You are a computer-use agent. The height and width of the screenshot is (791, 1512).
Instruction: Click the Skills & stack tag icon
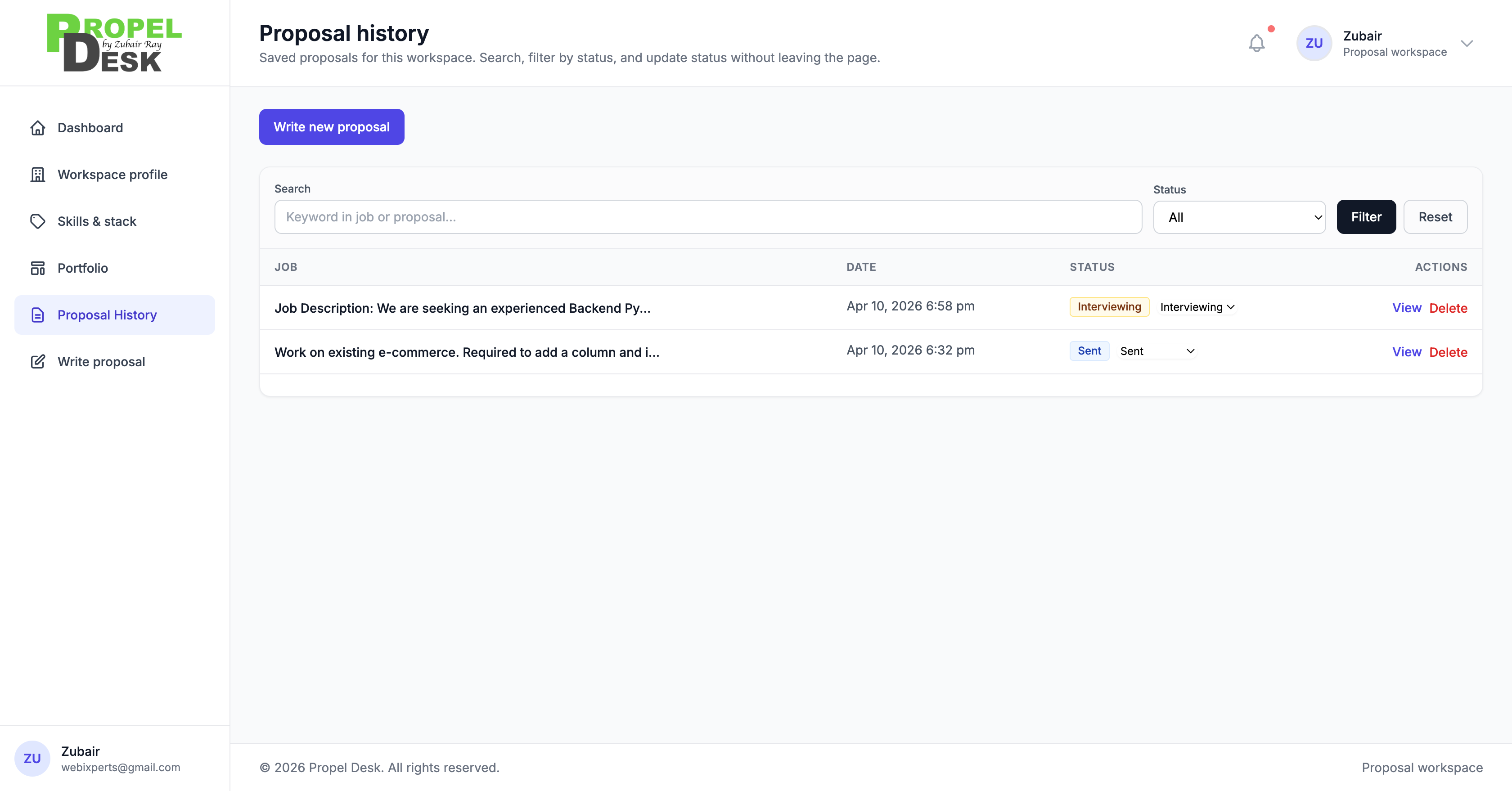point(37,221)
